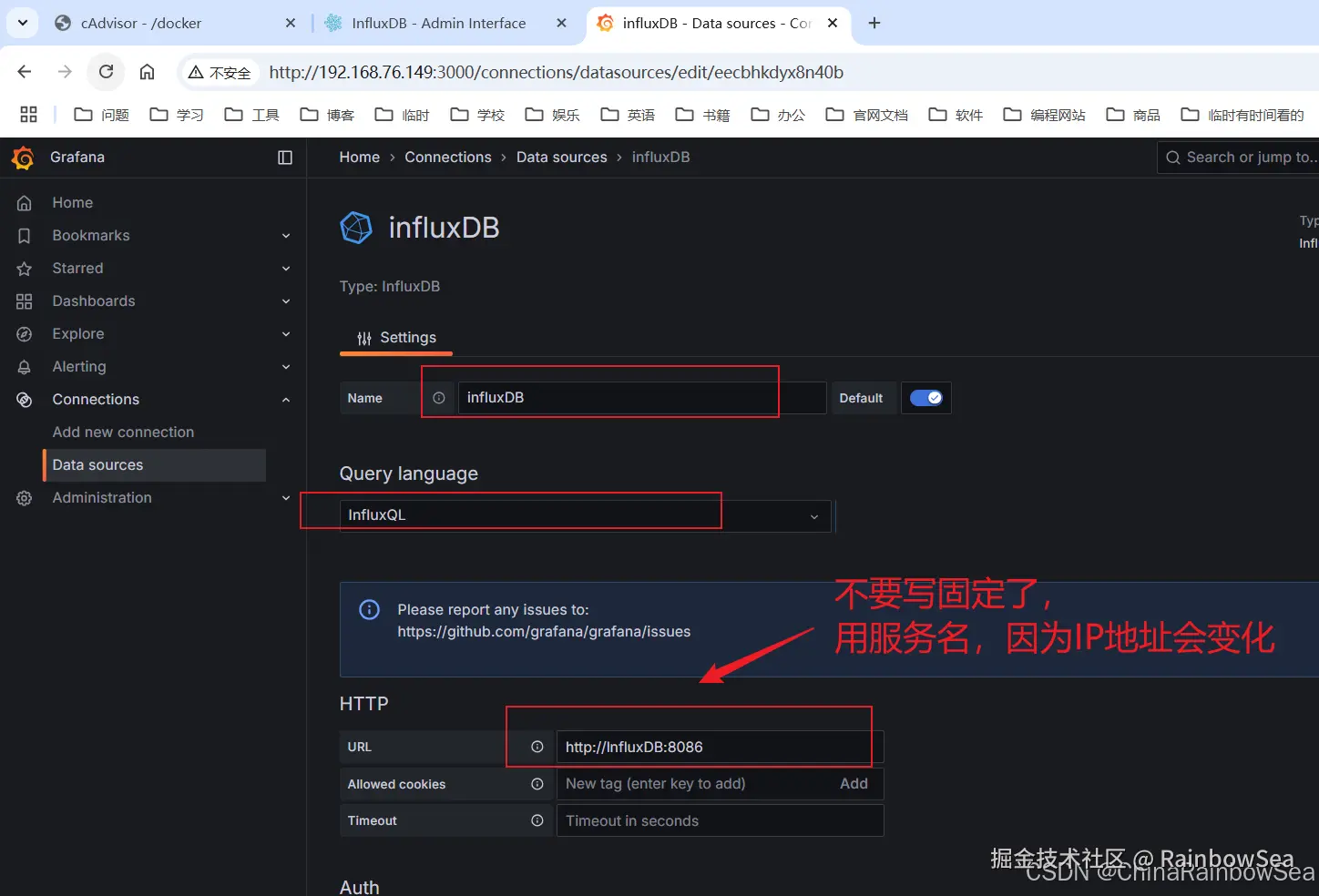Click the Connections breadcrumb link
1319x896 pixels.
point(448,158)
